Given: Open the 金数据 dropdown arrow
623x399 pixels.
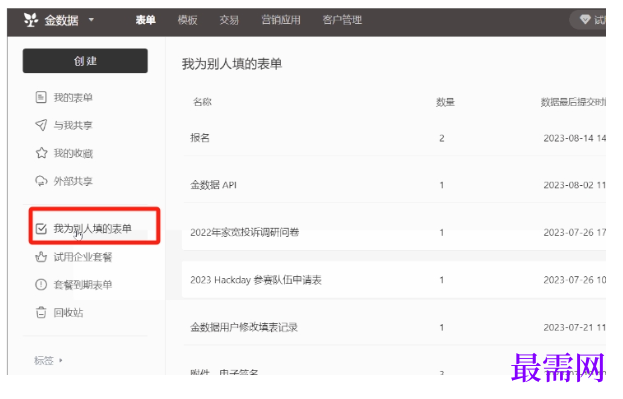Looking at the screenshot, I should tap(91, 19).
